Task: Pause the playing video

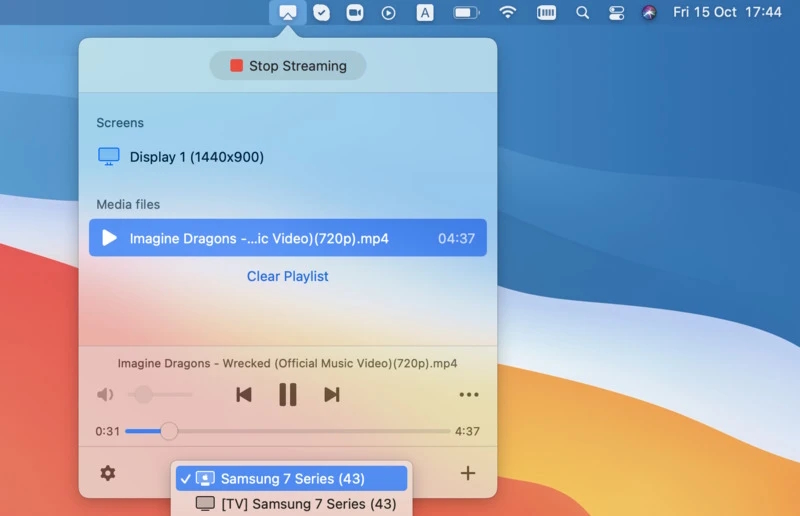Action: click(x=288, y=395)
